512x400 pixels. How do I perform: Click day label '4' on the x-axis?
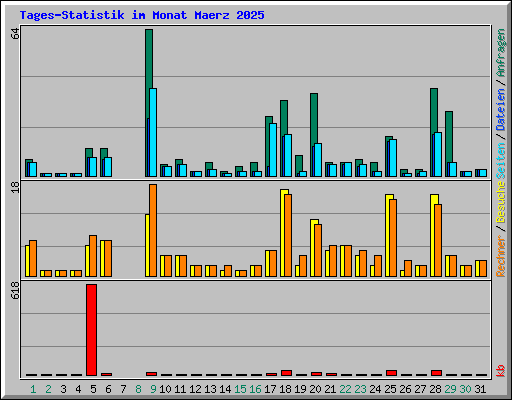point(78,389)
